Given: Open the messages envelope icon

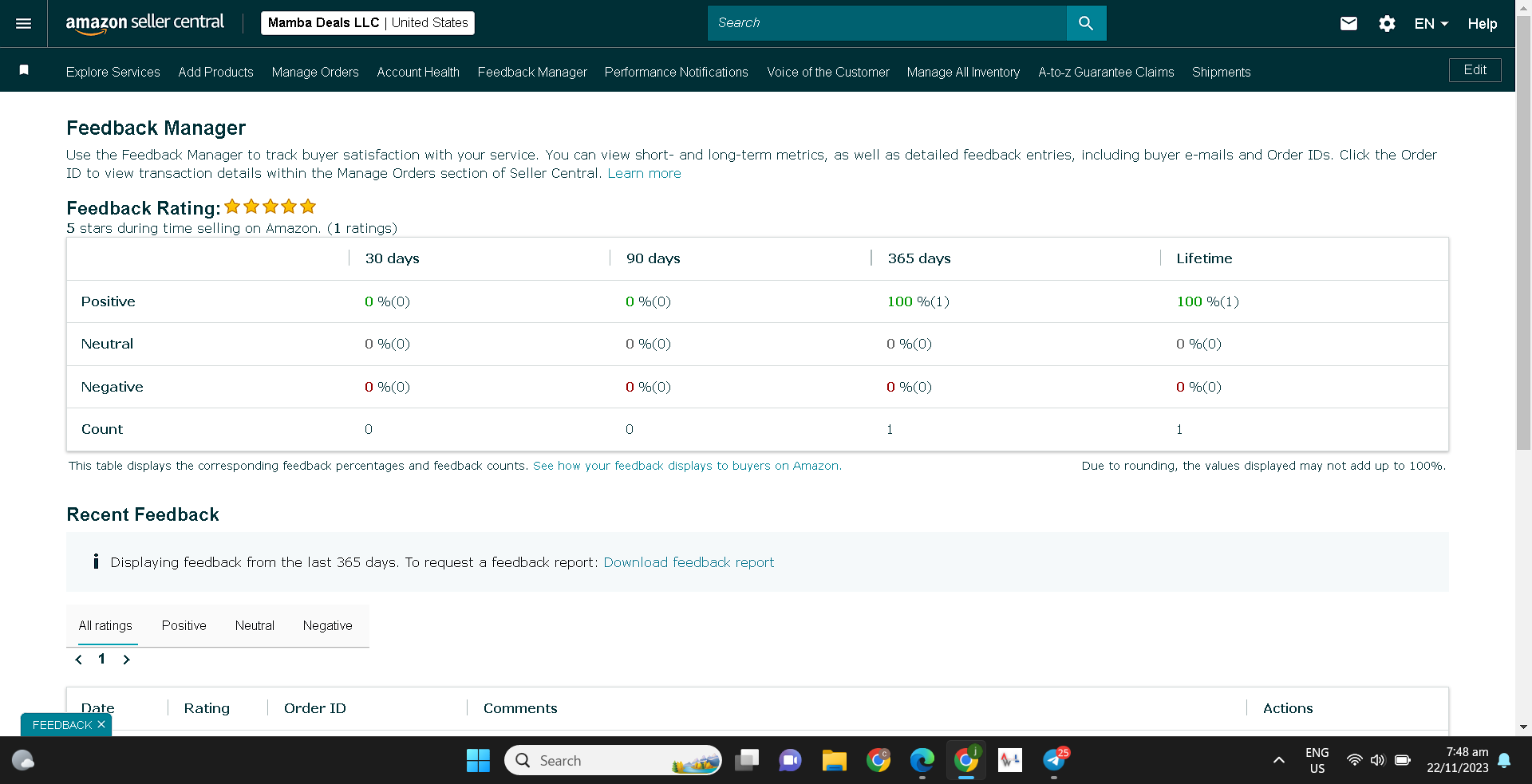Looking at the screenshot, I should coord(1348,24).
